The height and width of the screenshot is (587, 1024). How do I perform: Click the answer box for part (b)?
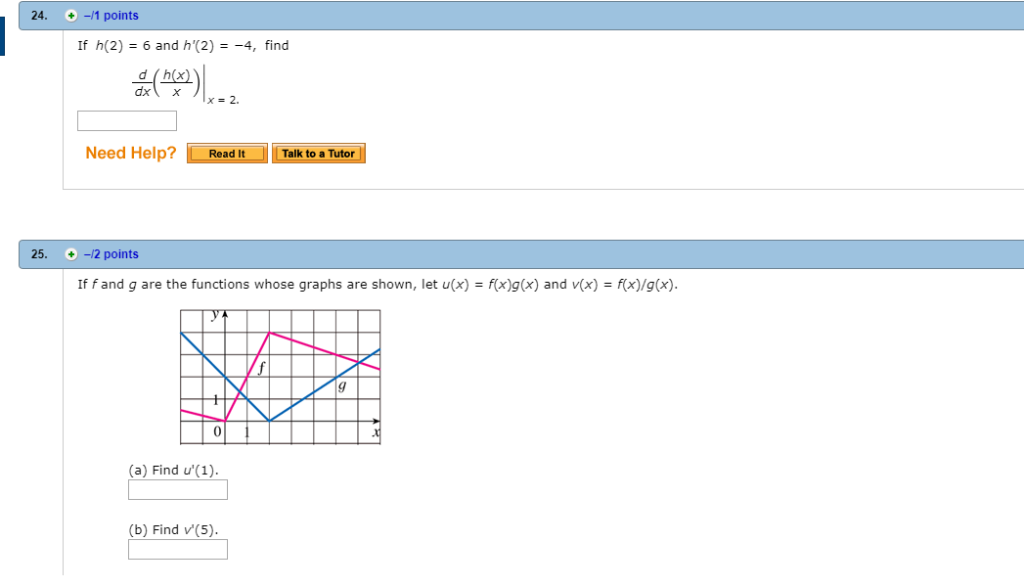[x=177, y=549]
